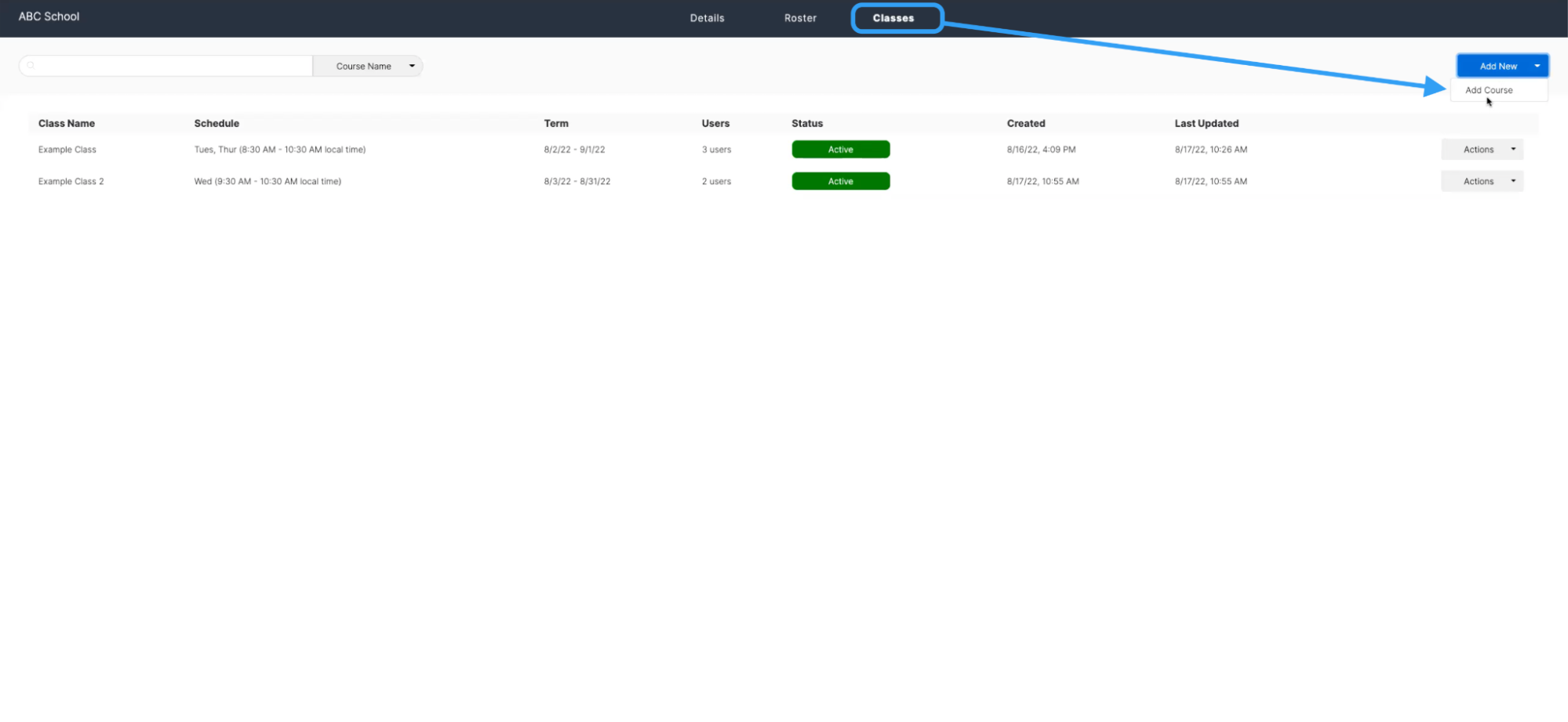Click the Last Updated column header

pyautogui.click(x=1206, y=123)
